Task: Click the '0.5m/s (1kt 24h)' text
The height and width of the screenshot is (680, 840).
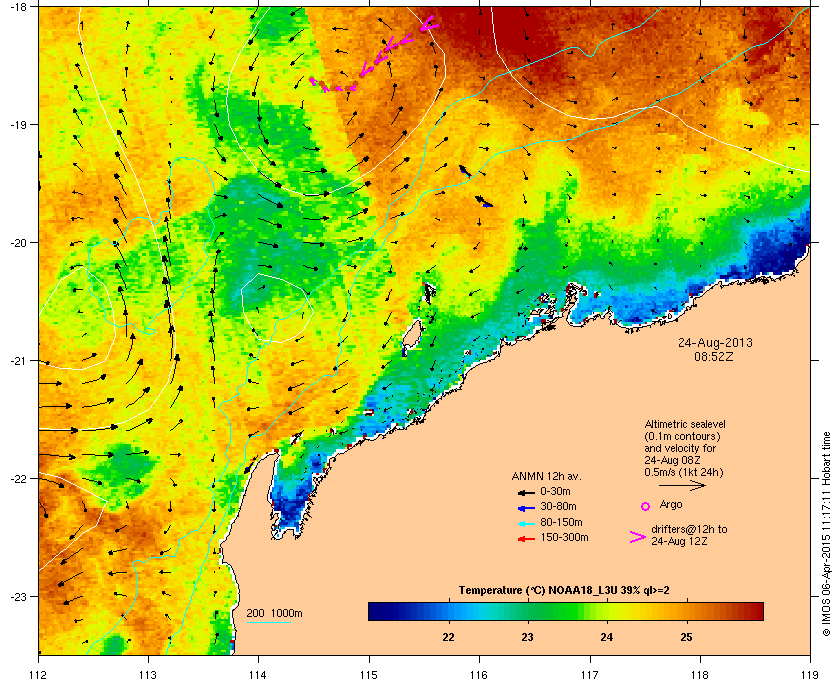Action: click(x=684, y=473)
